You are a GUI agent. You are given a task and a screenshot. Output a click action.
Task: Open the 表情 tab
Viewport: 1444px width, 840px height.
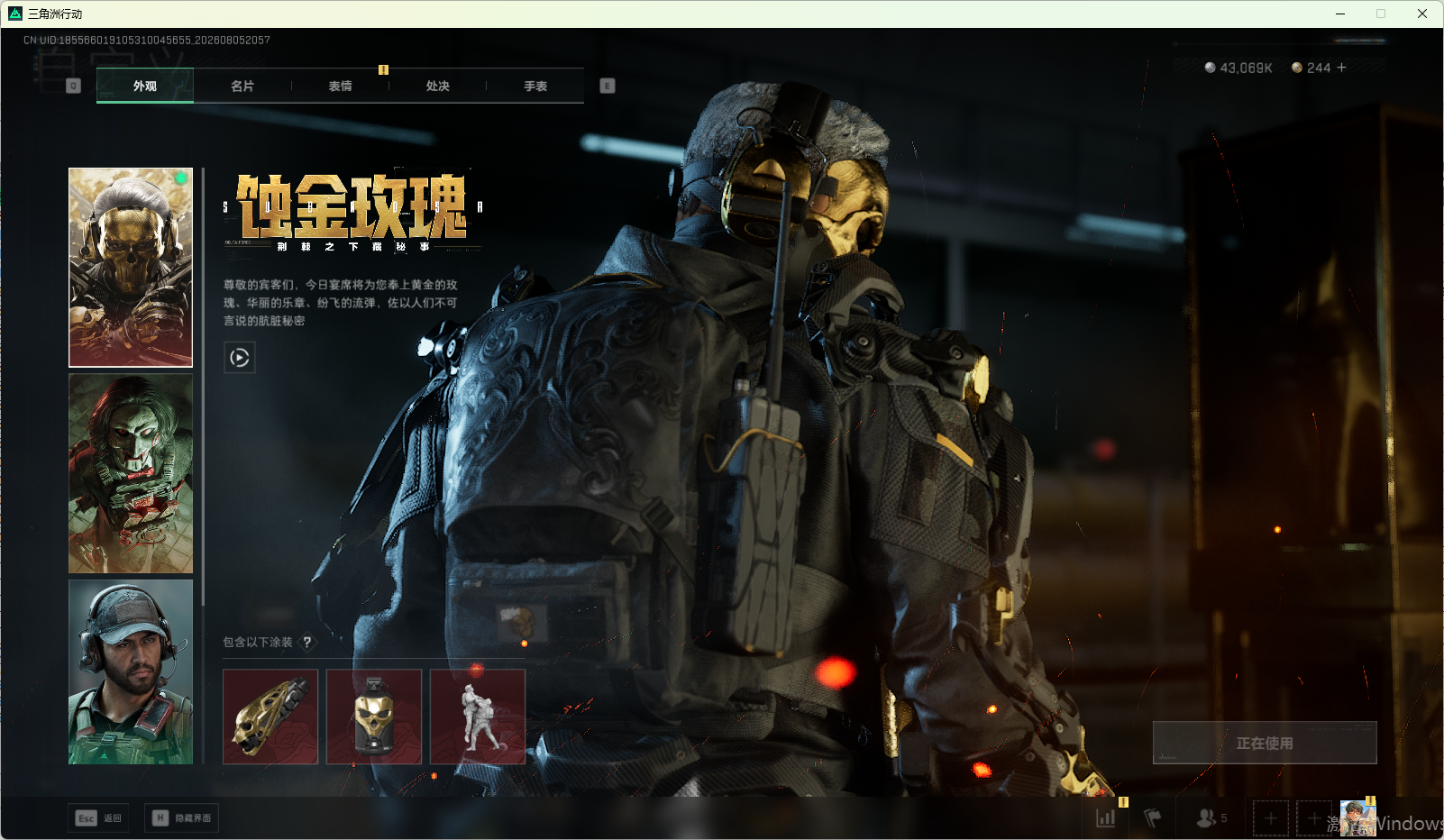[340, 87]
